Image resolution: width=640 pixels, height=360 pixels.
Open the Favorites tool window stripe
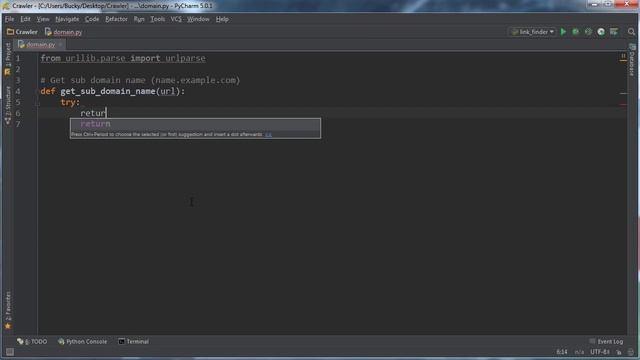(x=8, y=309)
